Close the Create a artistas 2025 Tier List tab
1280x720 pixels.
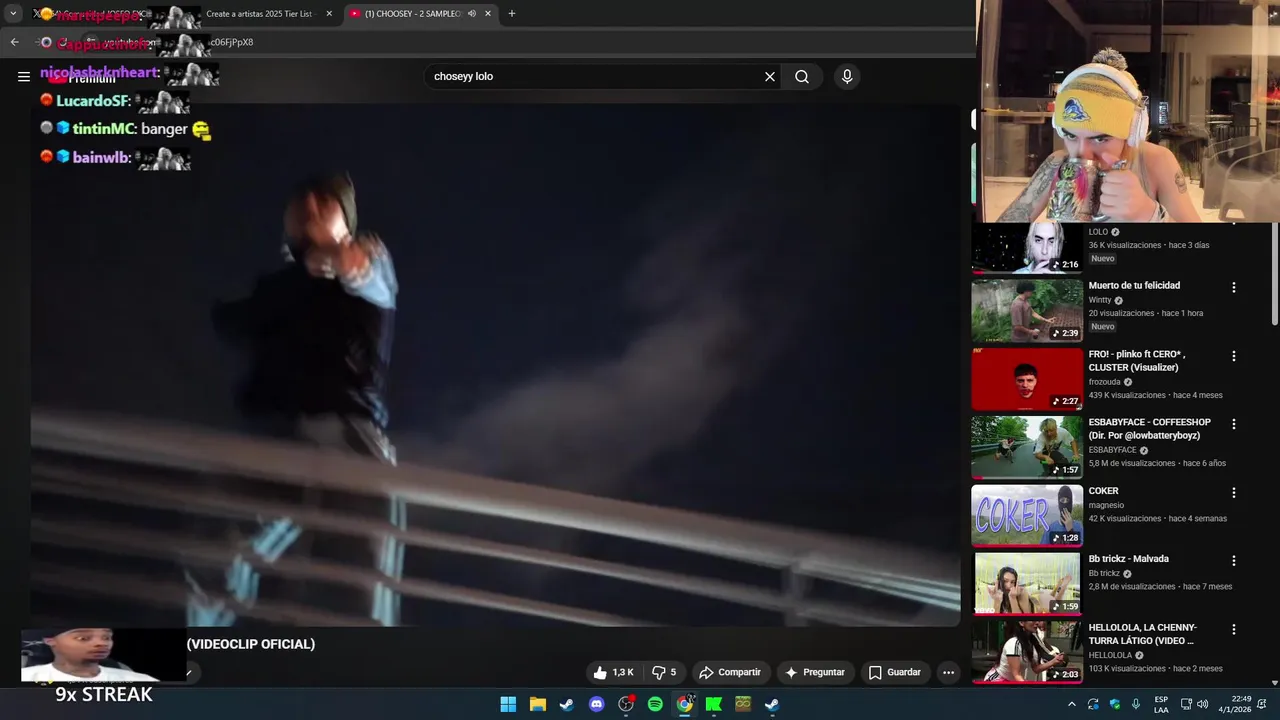[x=329, y=14]
